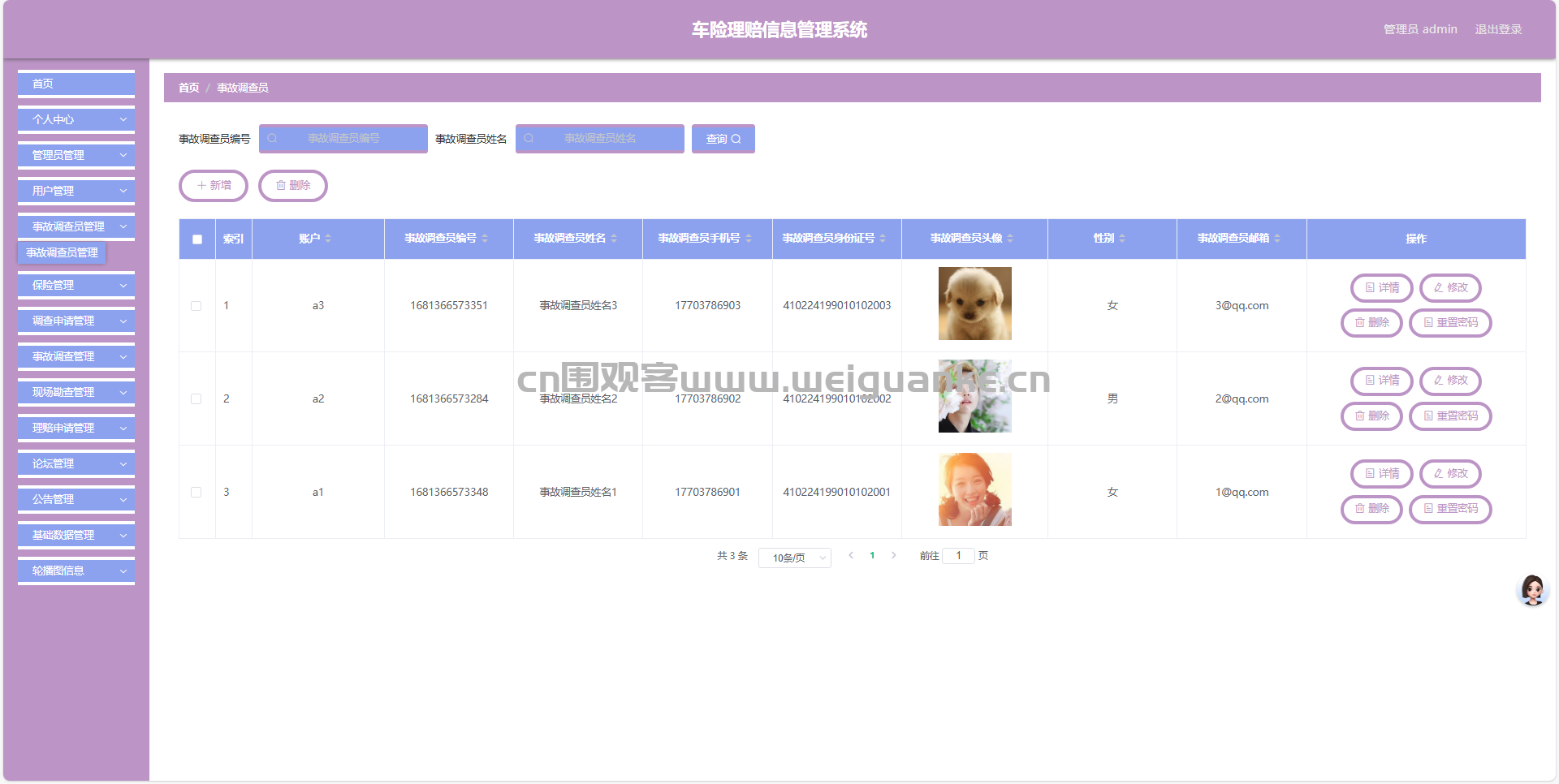Click 修改 for account a1
This screenshot has width=1559, height=784.
coord(1450,474)
